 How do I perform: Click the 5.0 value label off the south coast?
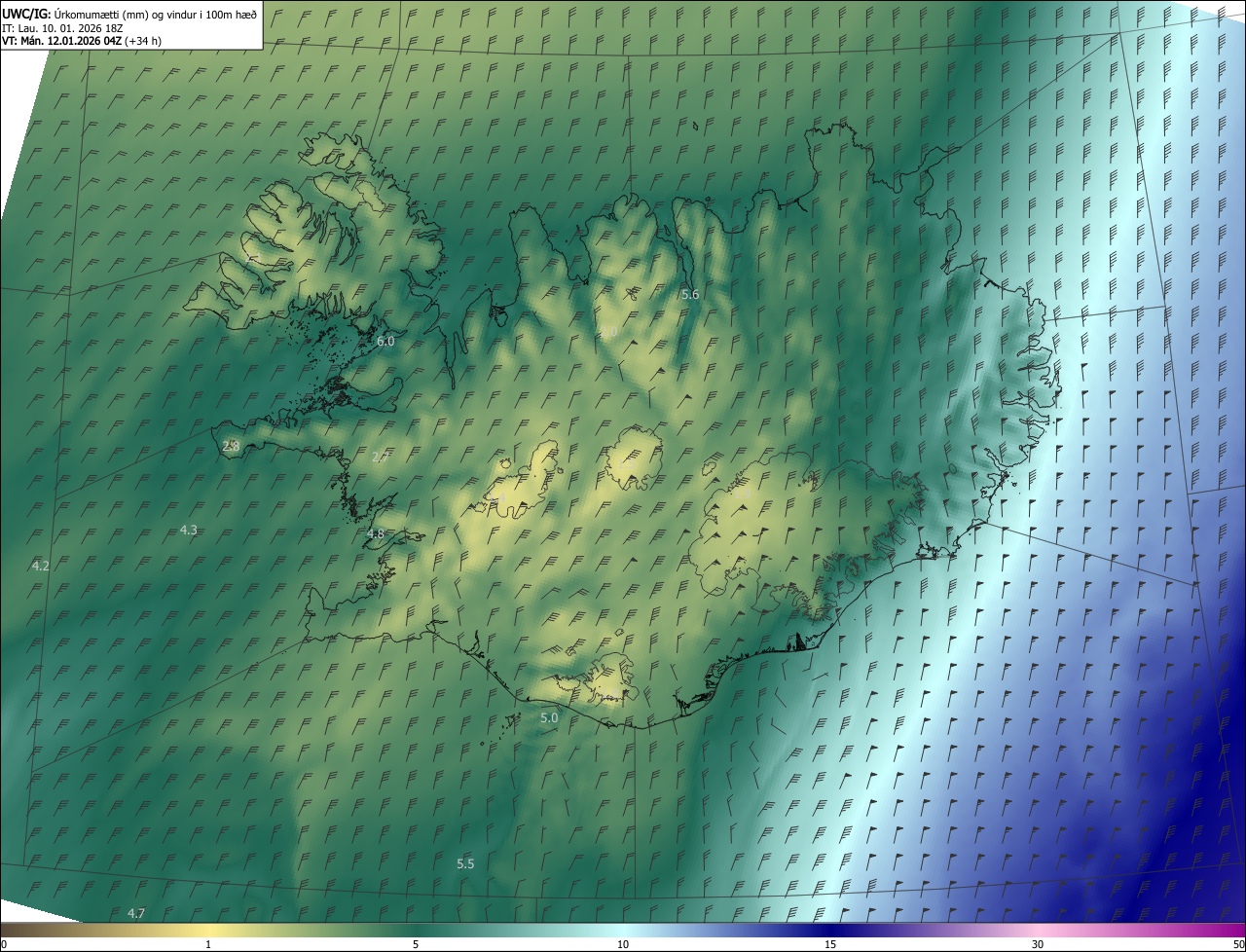click(549, 717)
